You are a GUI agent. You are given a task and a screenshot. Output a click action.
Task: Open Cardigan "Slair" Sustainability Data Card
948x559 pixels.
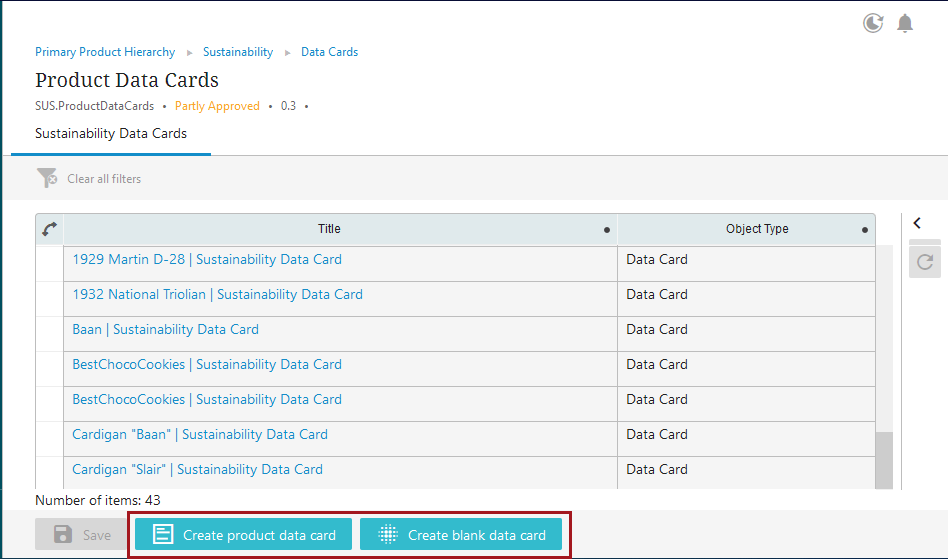[x=197, y=469]
